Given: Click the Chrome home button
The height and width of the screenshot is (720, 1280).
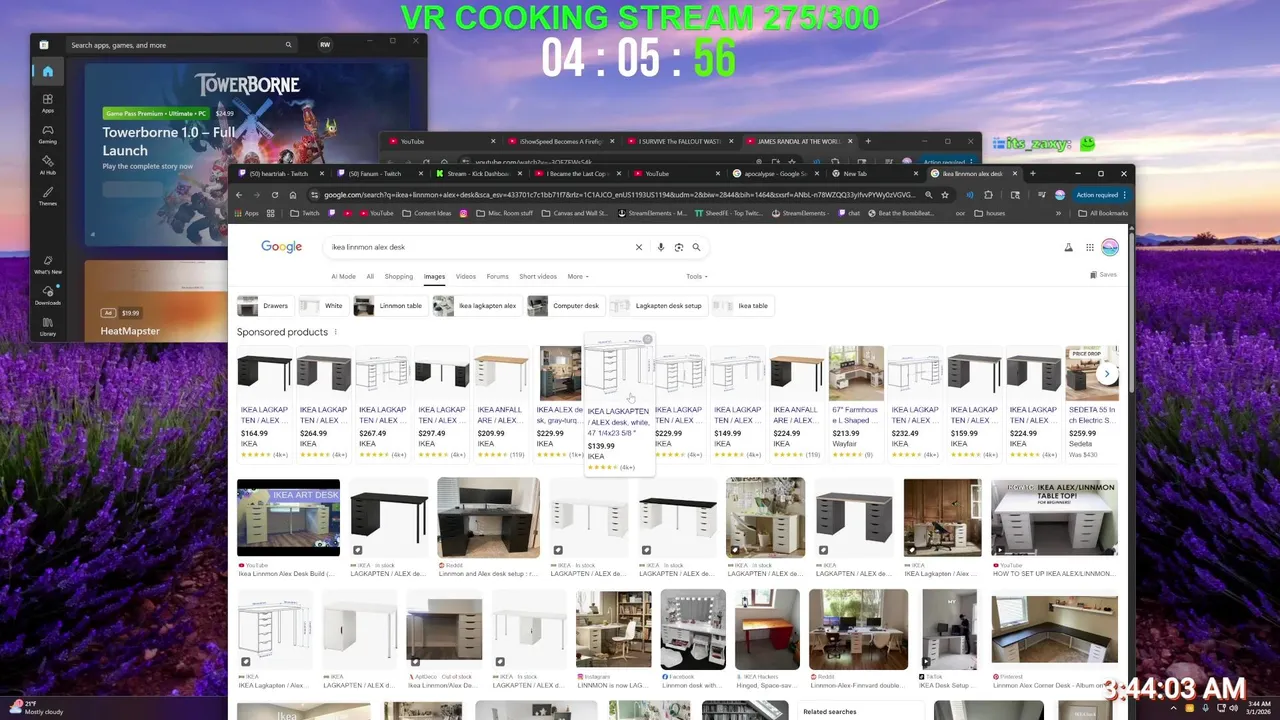Looking at the screenshot, I should pos(293,195).
